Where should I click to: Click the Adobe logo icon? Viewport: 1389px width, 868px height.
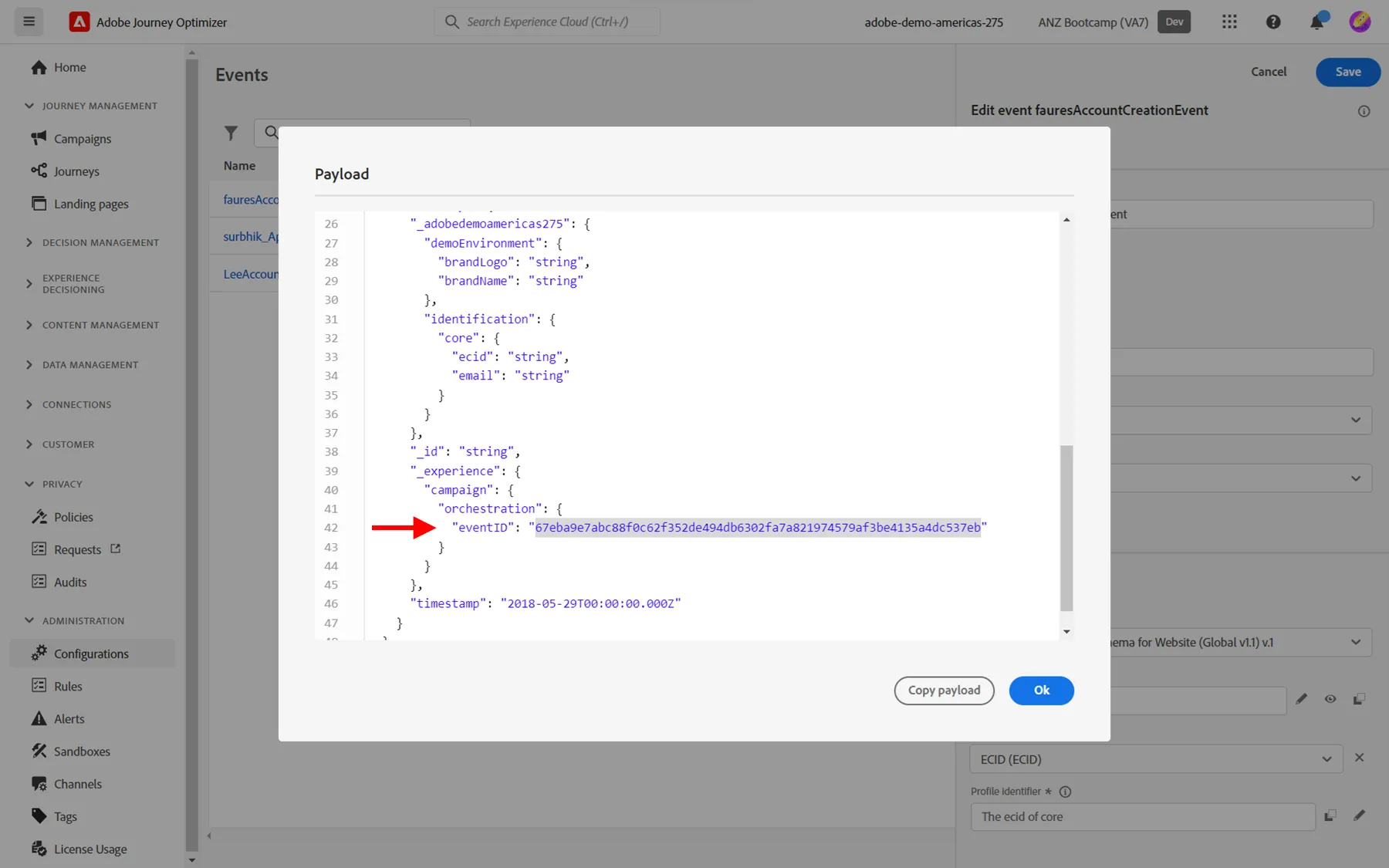point(79,22)
